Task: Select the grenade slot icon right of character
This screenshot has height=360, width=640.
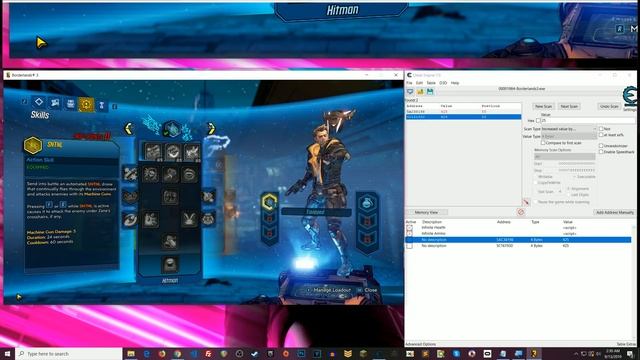Action: pyautogui.click(x=367, y=202)
